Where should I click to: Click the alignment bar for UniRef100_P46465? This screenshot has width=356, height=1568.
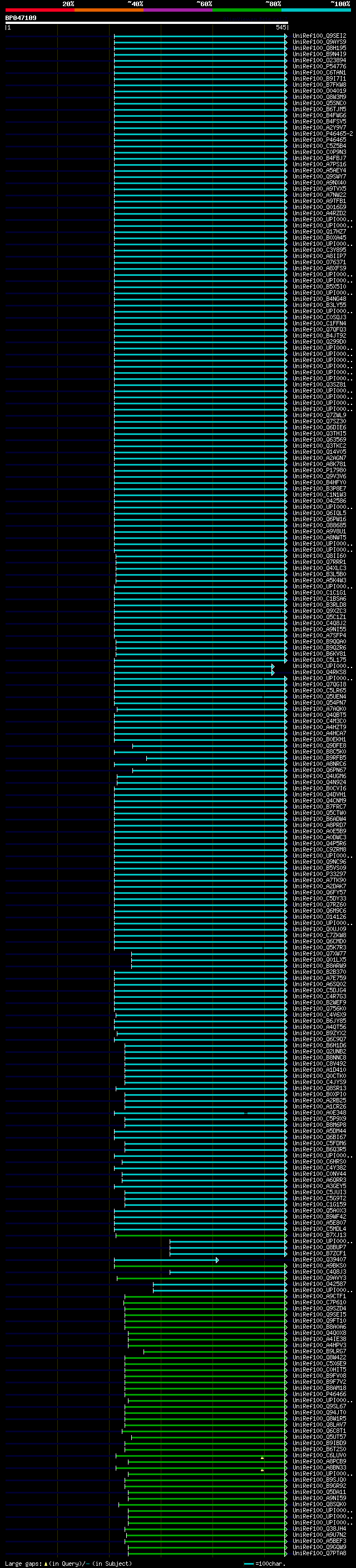coord(200,140)
